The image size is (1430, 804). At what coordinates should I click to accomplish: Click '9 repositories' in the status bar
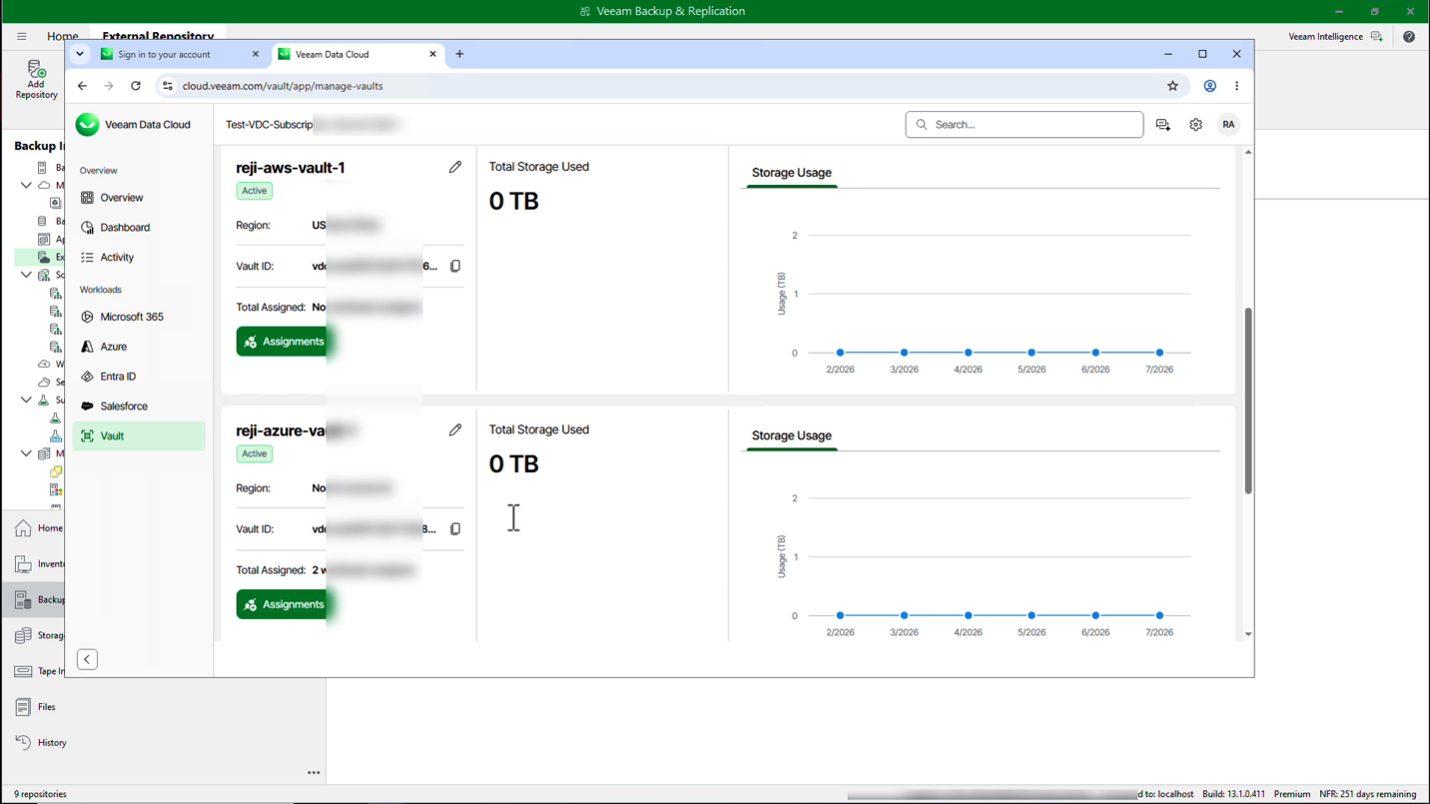click(40, 794)
